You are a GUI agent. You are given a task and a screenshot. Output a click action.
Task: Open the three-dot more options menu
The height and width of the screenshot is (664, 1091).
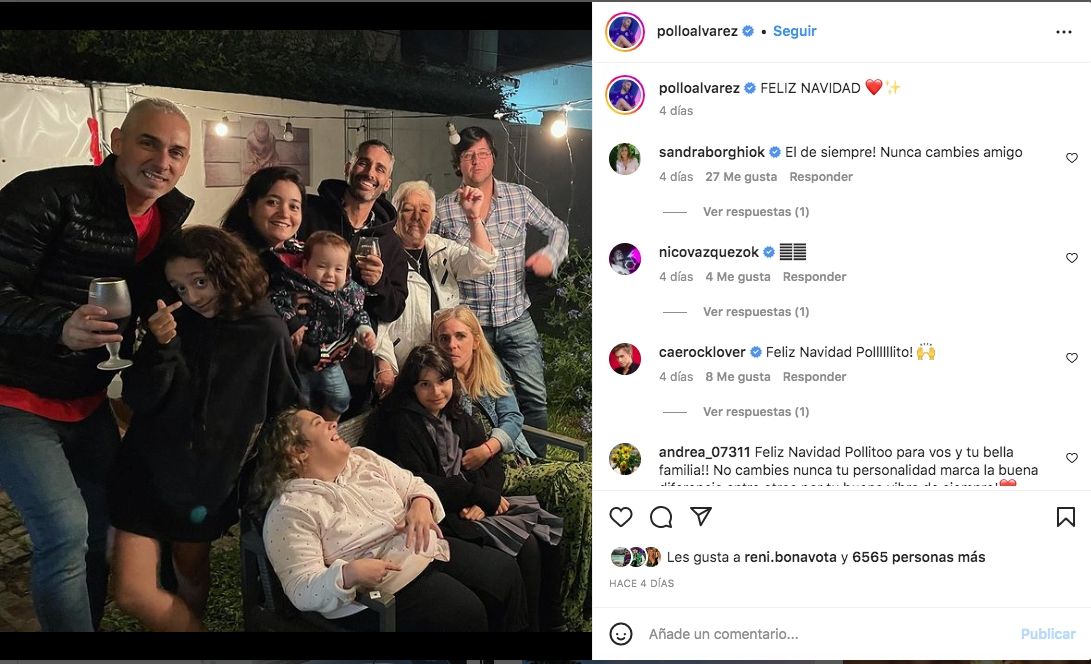[x=1064, y=32]
